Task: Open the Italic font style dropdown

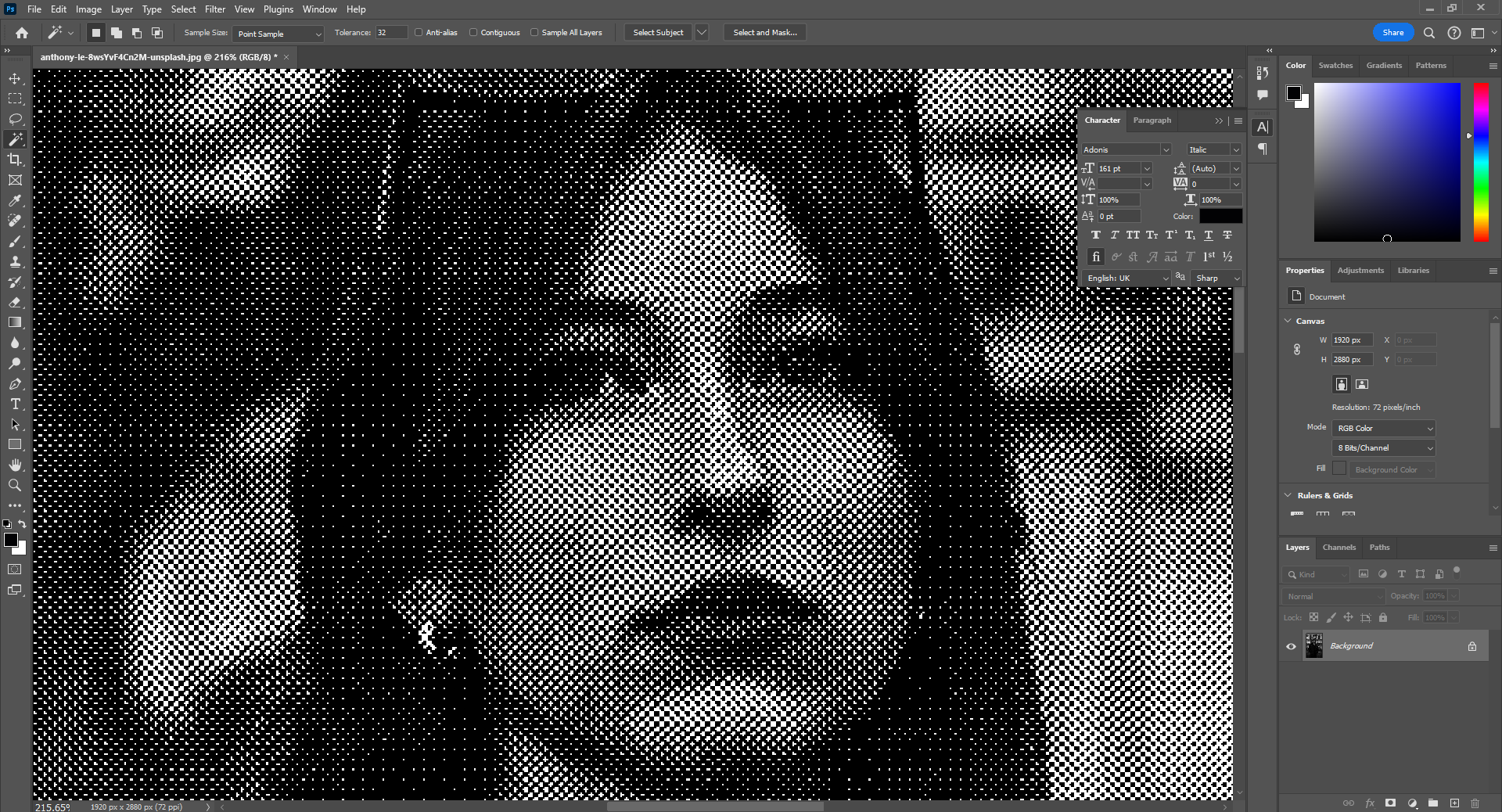Action: 1214,149
